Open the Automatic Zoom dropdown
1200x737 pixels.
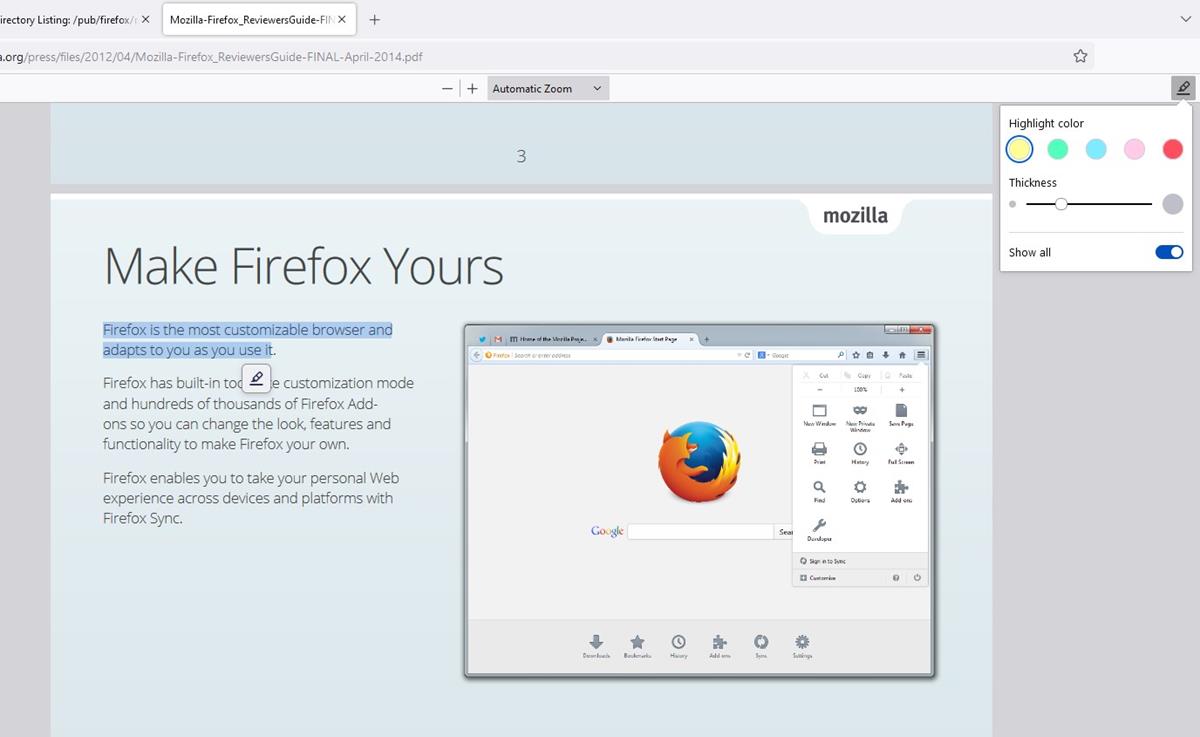pyautogui.click(x=547, y=88)
